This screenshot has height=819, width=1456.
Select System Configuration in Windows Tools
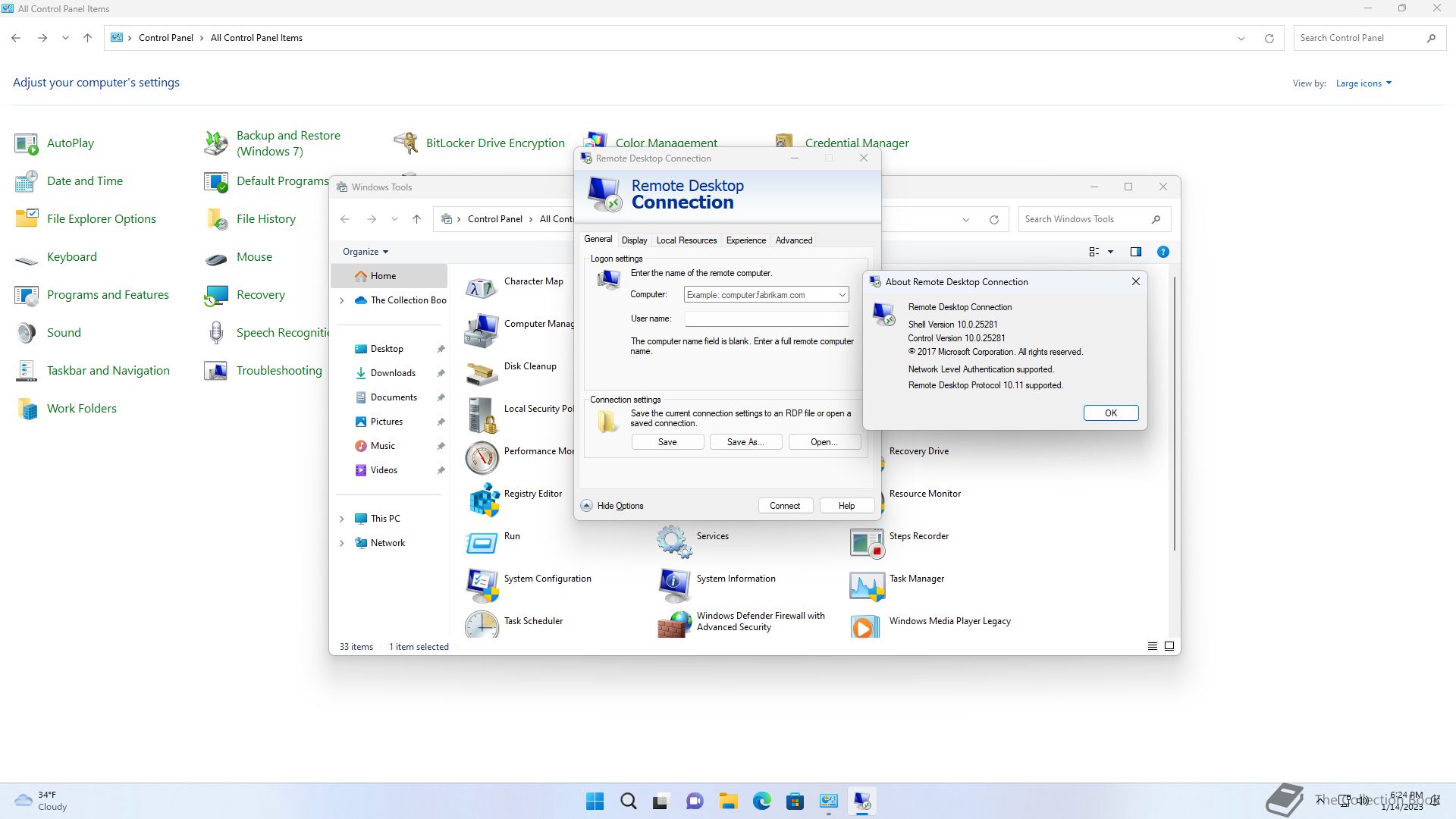click(529, 585)
